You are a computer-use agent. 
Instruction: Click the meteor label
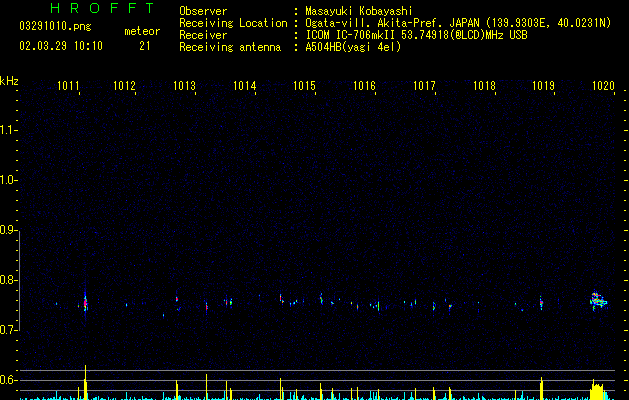pos(142,31)
